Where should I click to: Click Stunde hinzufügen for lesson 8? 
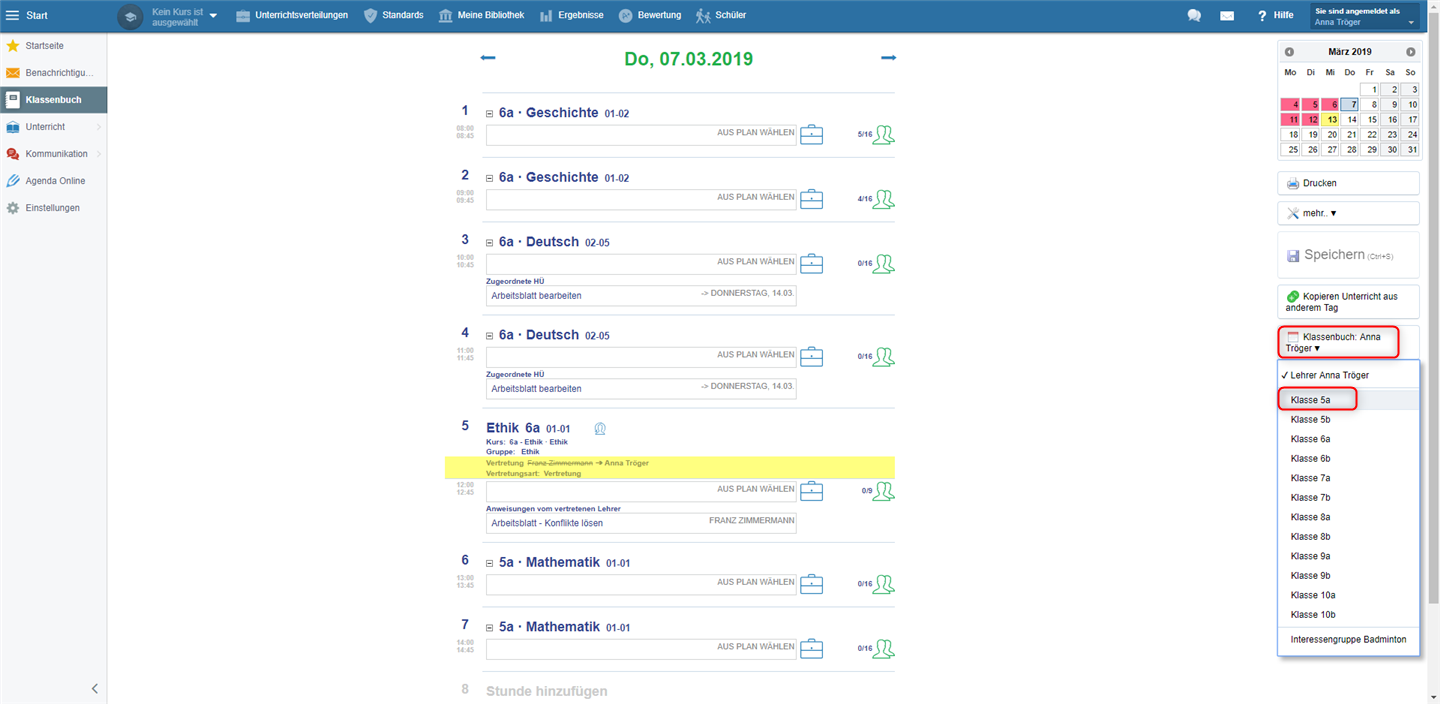point(546,691)
